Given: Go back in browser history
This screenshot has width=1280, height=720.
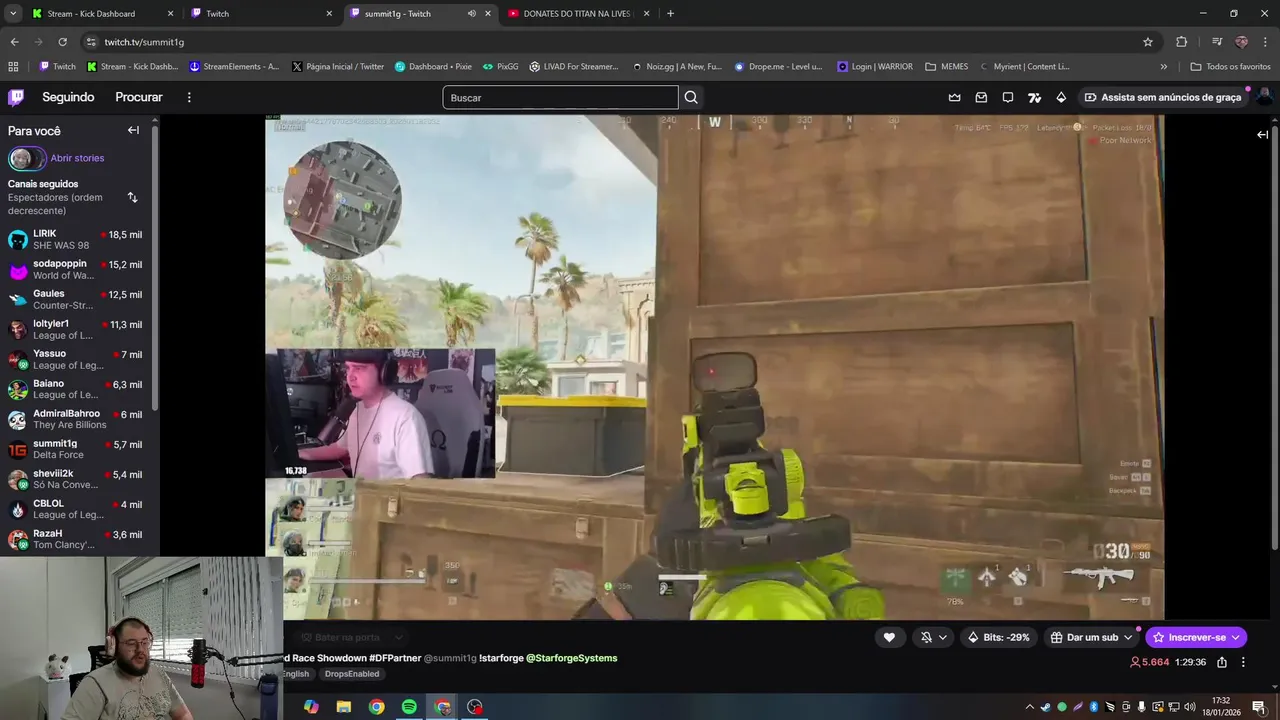Looking at the screenshot, I should (x=14, y=42).
